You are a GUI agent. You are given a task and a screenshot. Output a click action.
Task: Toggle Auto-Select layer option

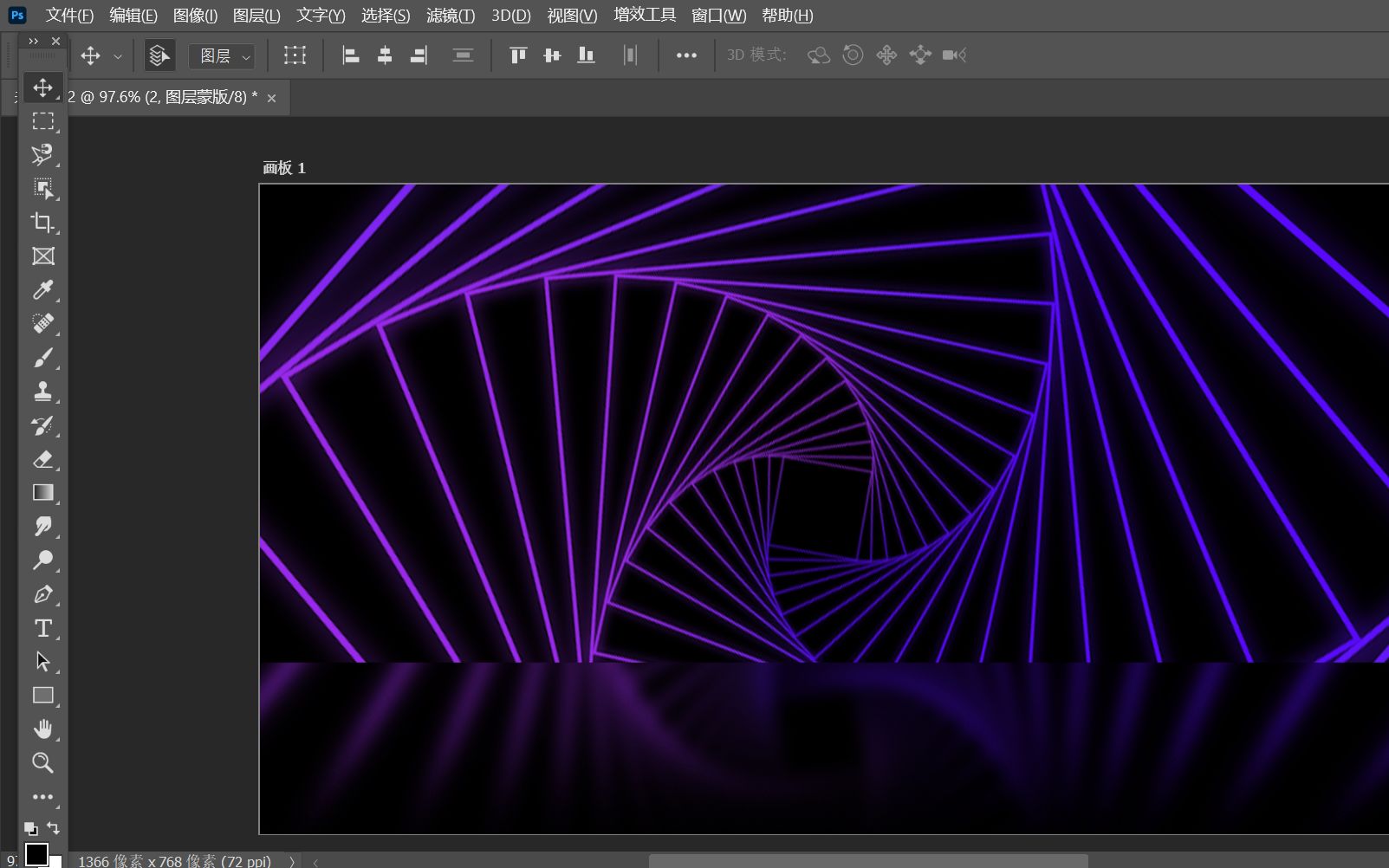(159, 55)
